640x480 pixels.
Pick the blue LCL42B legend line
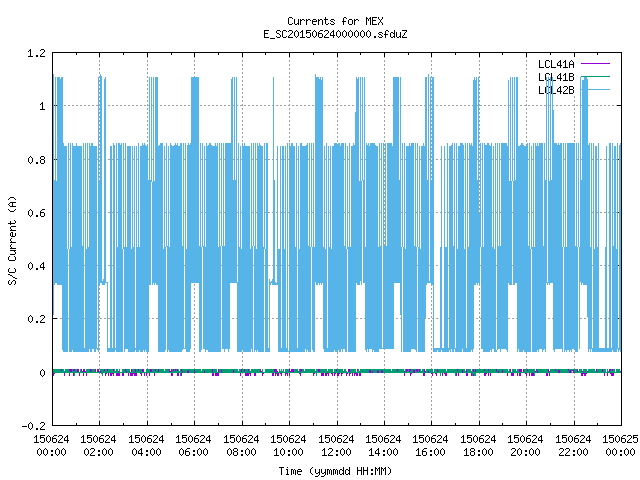(x=595, y=89)
